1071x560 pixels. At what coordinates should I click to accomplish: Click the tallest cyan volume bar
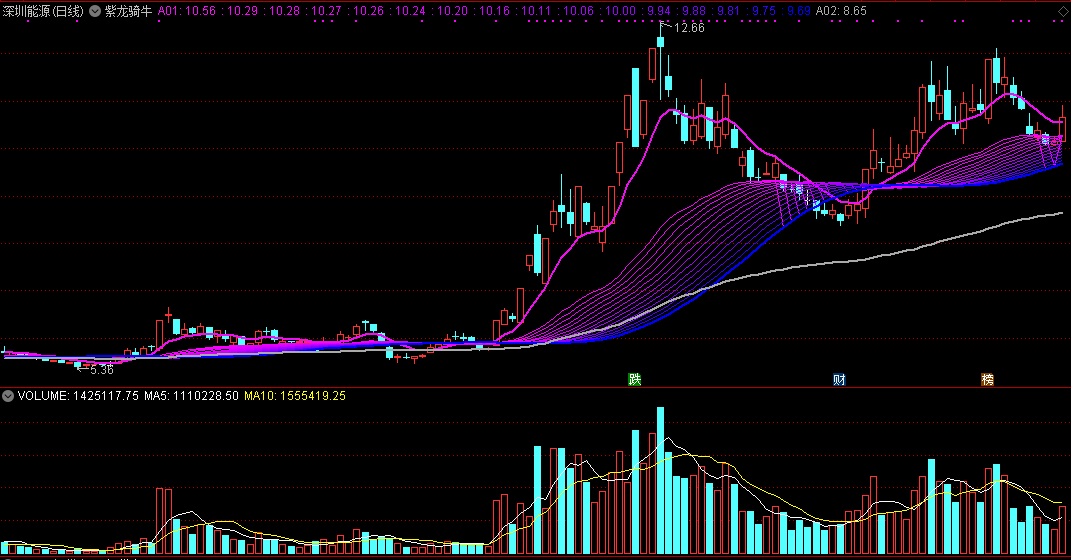[x=660, y=480]
